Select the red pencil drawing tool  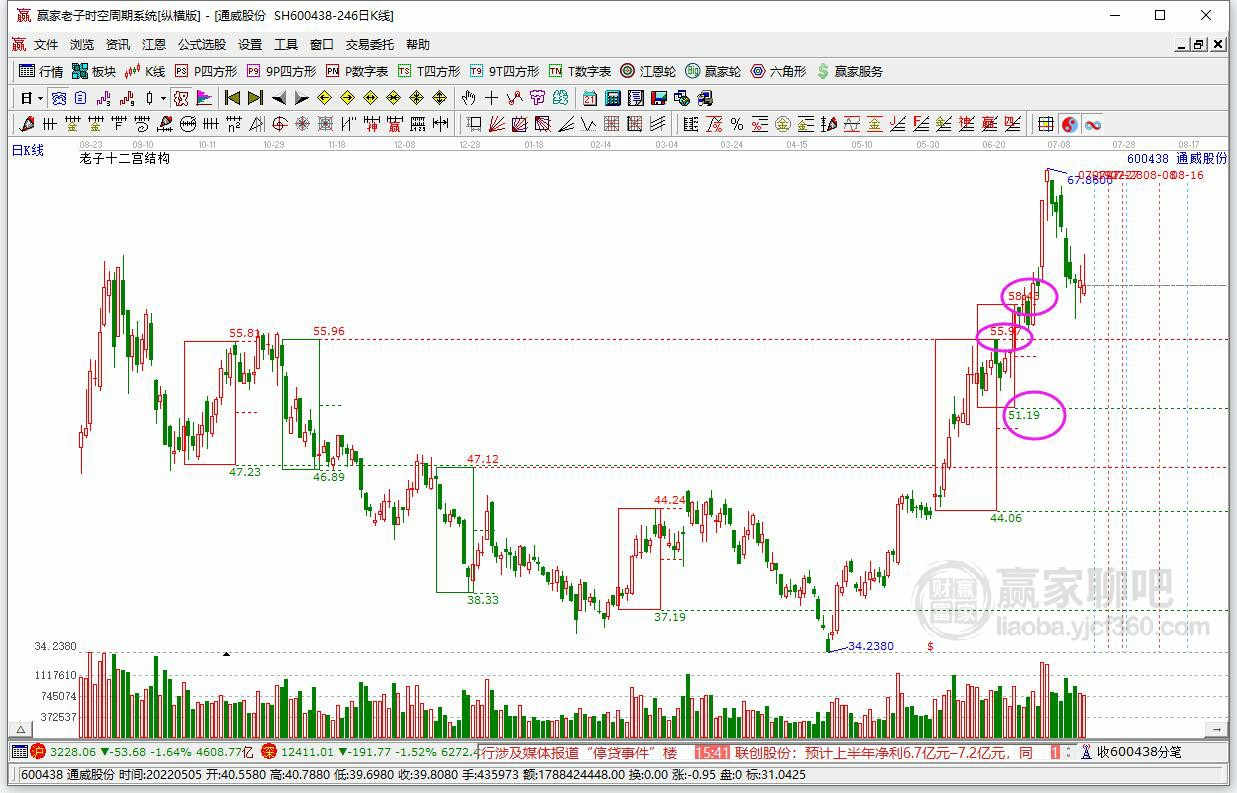click(27, 124)
